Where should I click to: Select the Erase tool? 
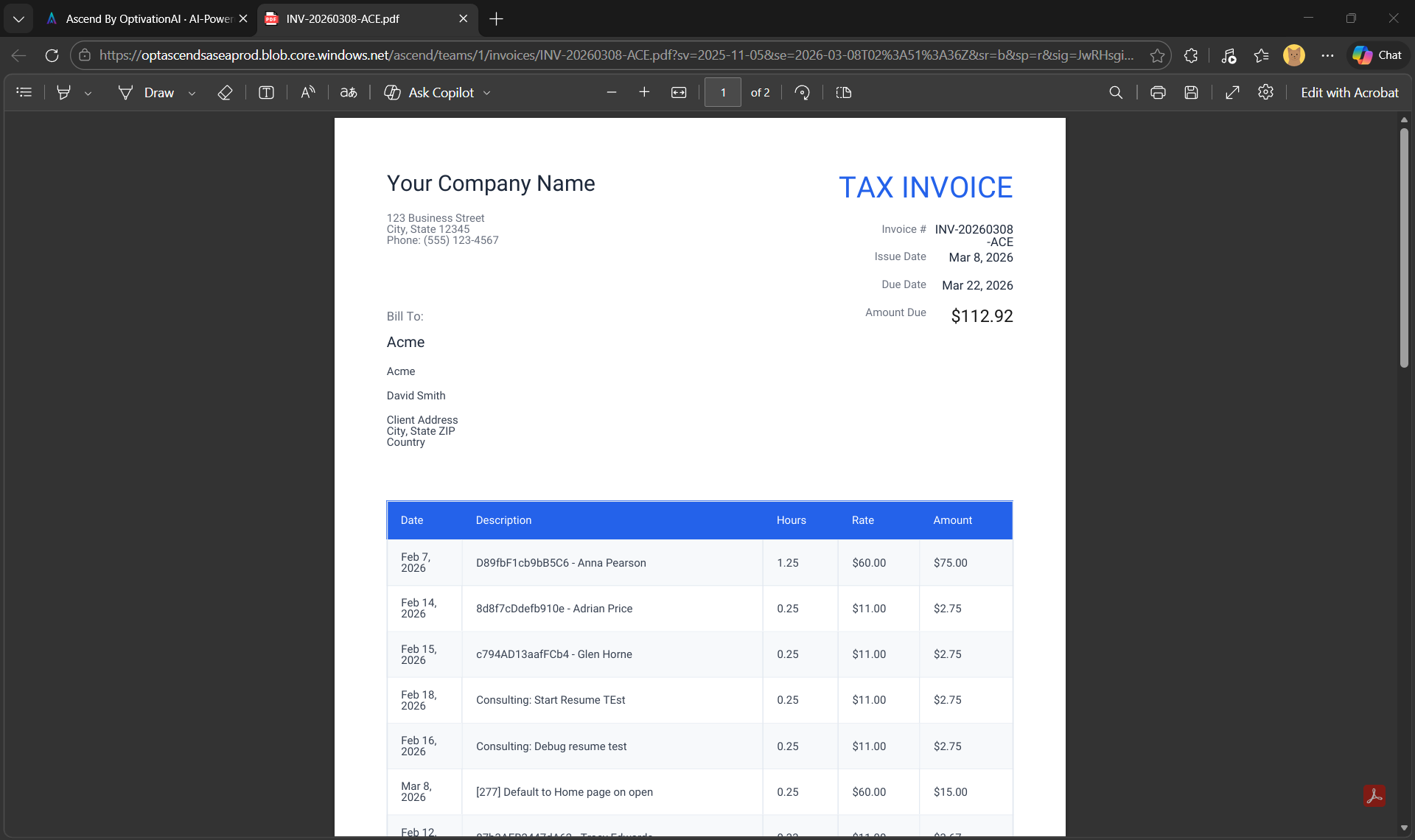[x=226, y=92]
